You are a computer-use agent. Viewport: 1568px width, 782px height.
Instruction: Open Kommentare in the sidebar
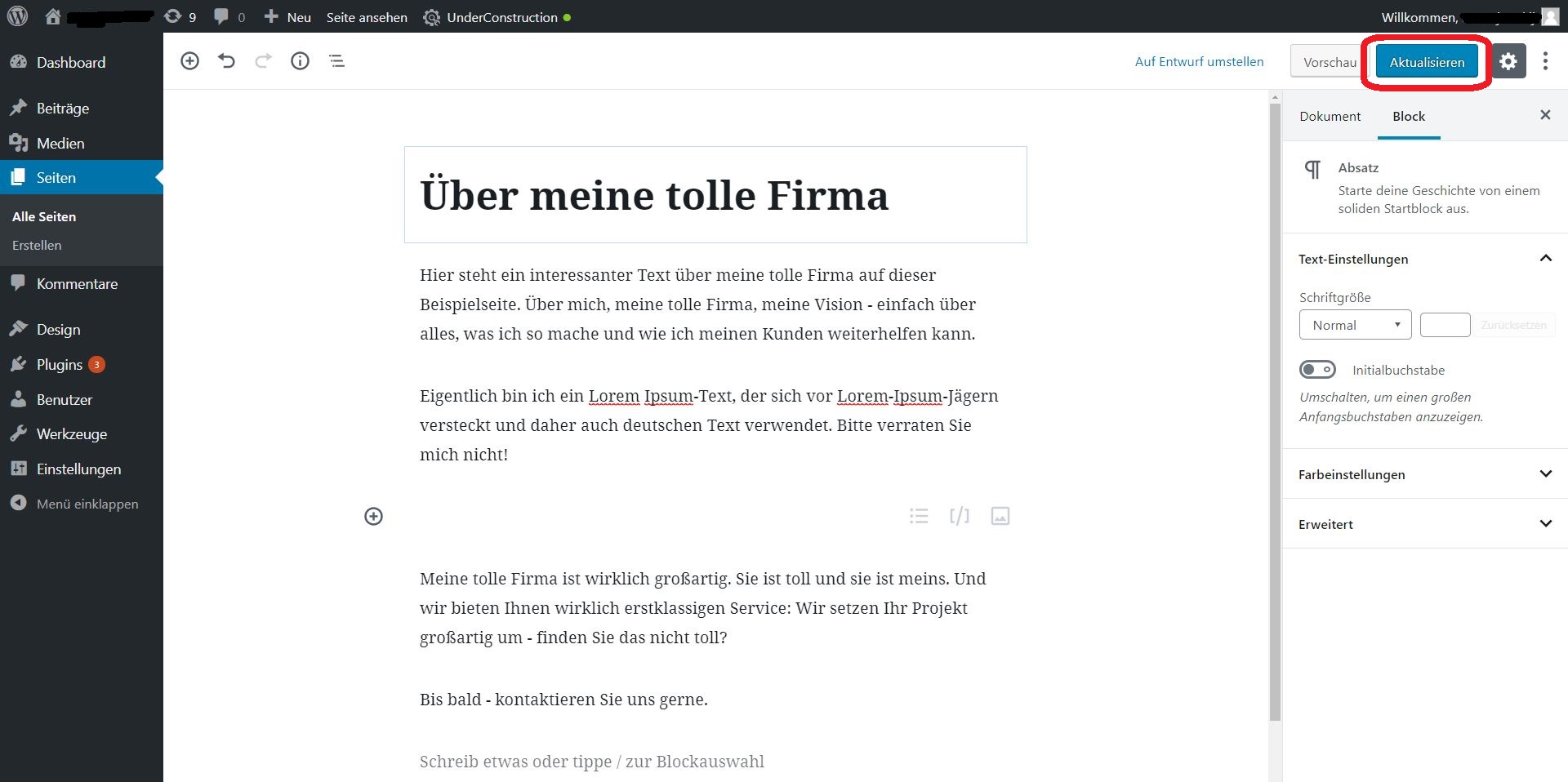[x=82, y=283]
